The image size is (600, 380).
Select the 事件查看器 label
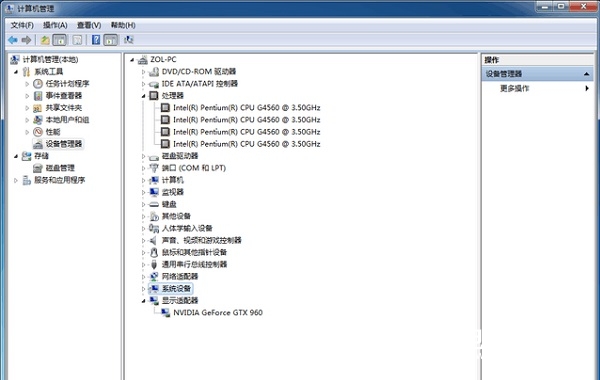click(64, 96)
